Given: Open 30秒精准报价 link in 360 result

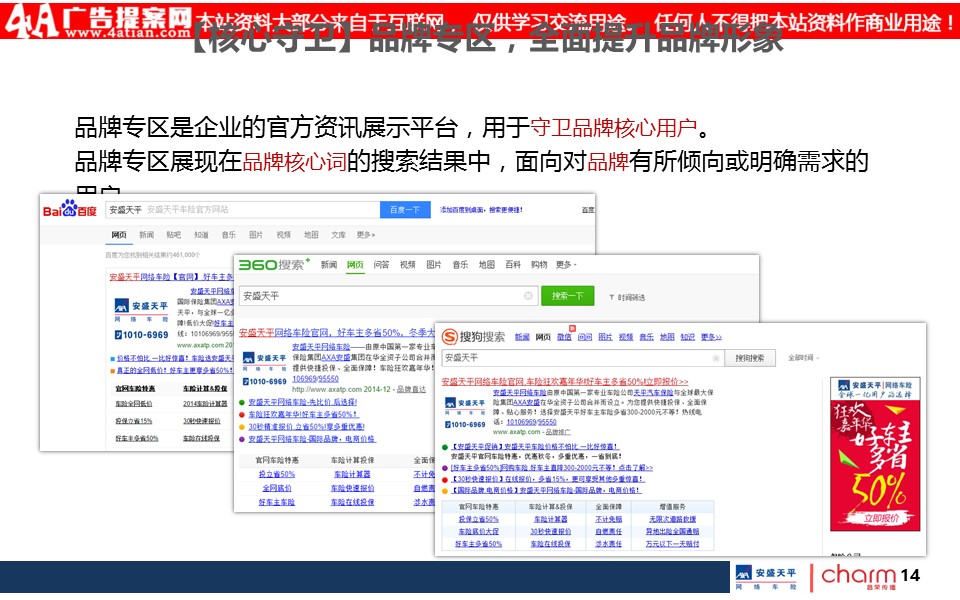Looking at the screenshot, I should (x=306, y=426).
